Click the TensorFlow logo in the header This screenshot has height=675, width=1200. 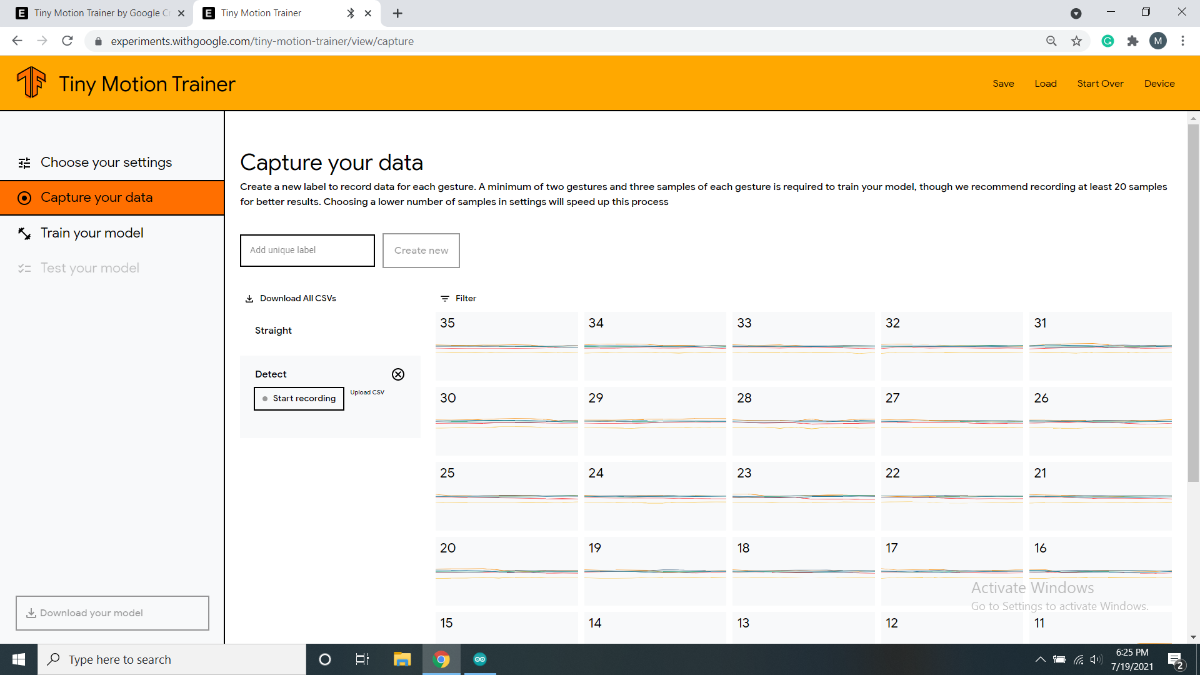click(x=31, y=83)
